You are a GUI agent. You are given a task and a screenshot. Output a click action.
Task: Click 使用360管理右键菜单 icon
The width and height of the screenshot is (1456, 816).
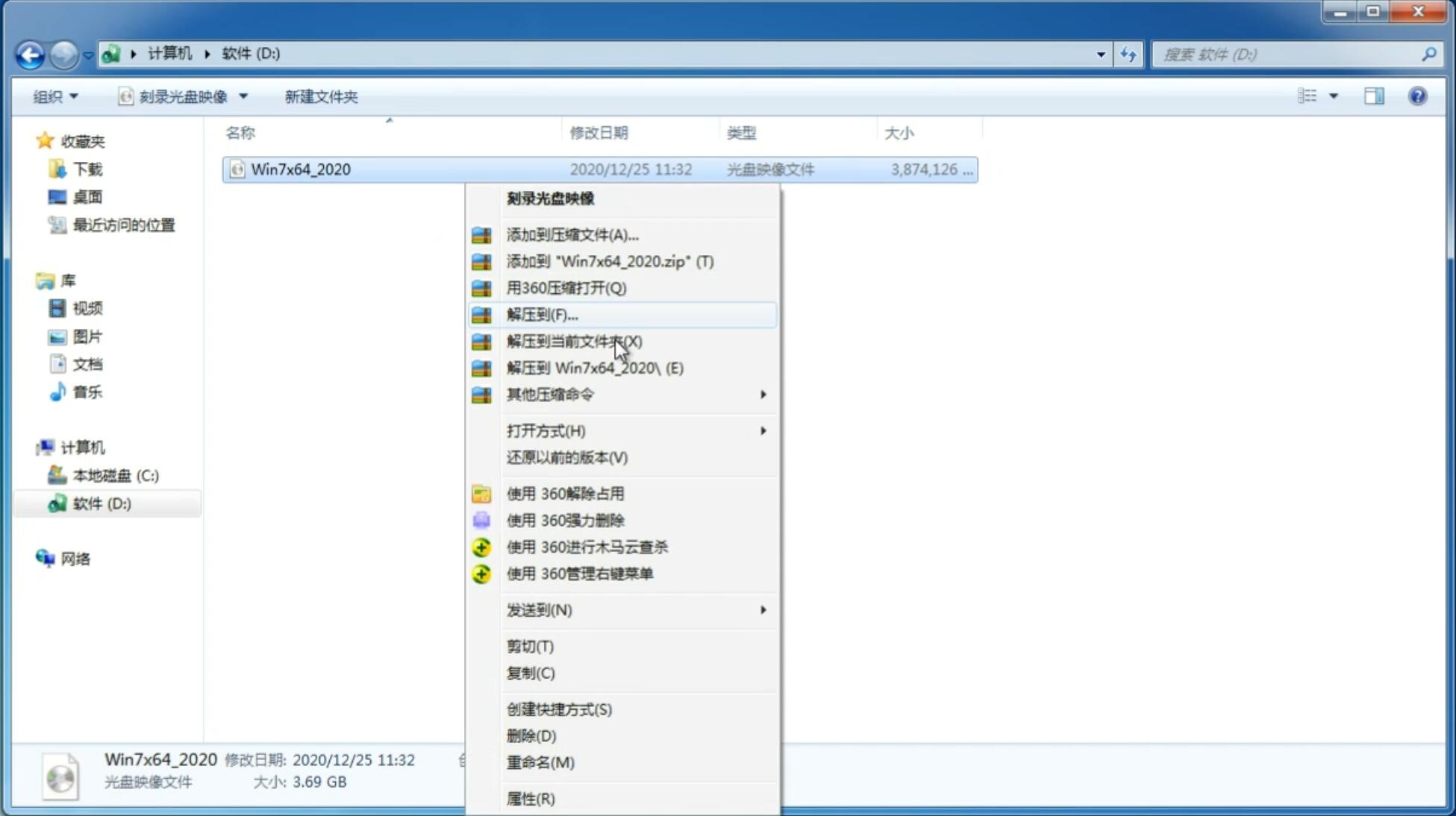482,573
